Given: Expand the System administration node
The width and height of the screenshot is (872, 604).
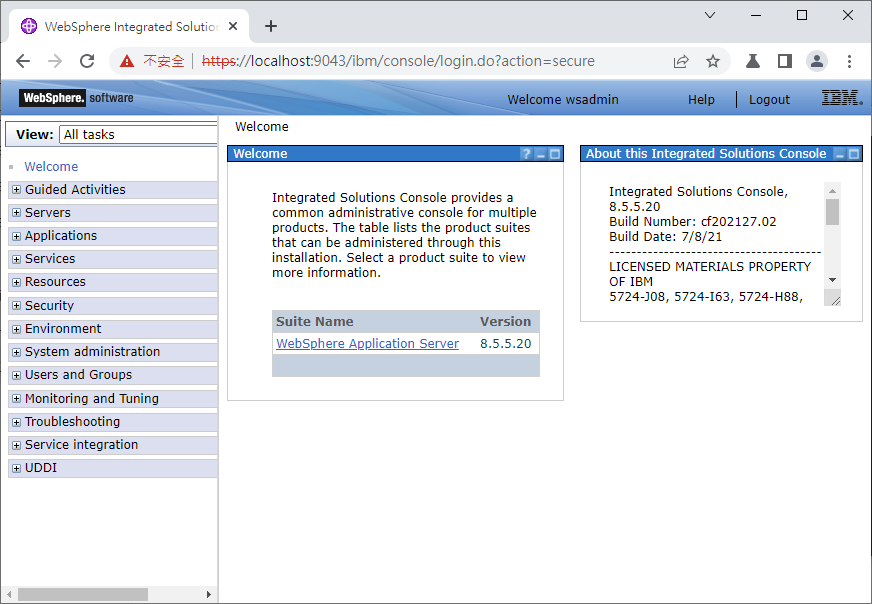Looking at the screenshot, I should click(17, 352).
